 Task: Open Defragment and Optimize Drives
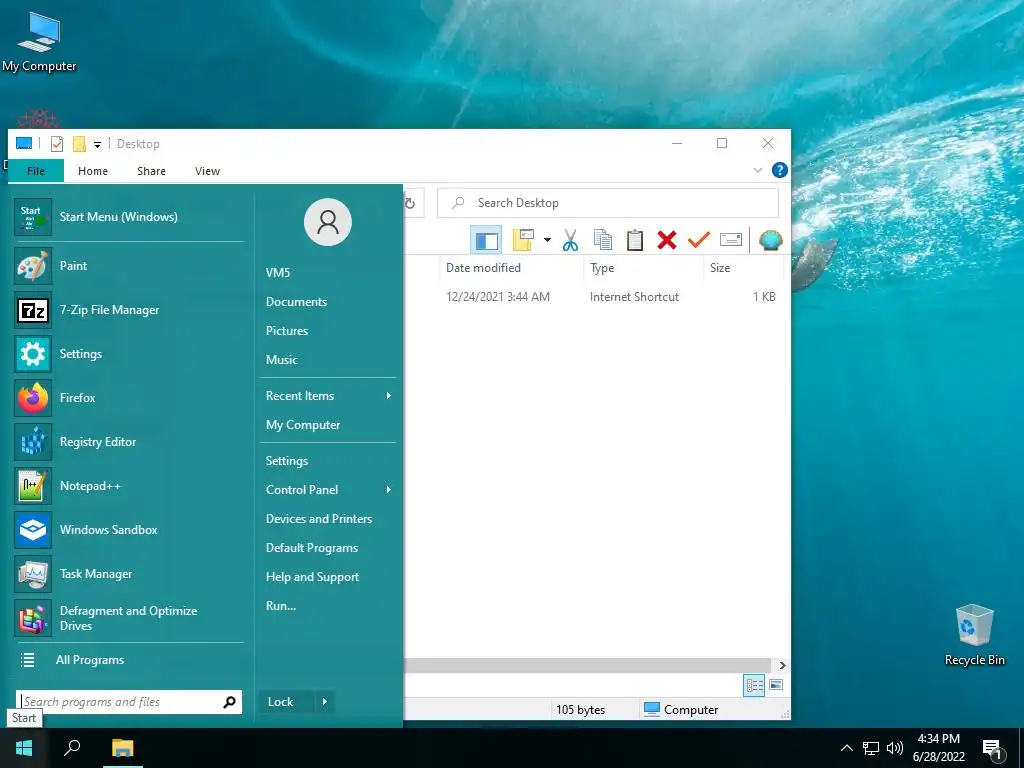[129, 618]
